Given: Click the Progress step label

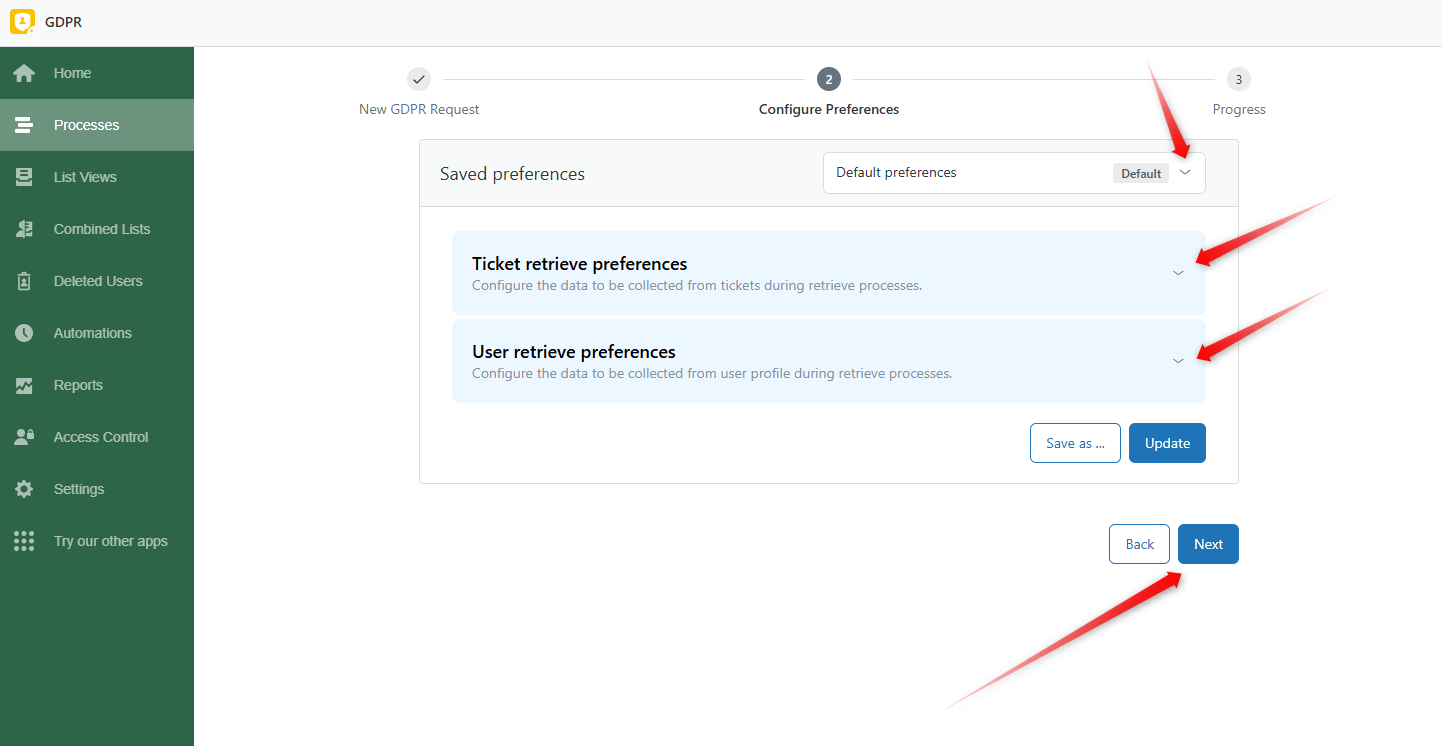Looking at the screenshot, I should 1239,109.
